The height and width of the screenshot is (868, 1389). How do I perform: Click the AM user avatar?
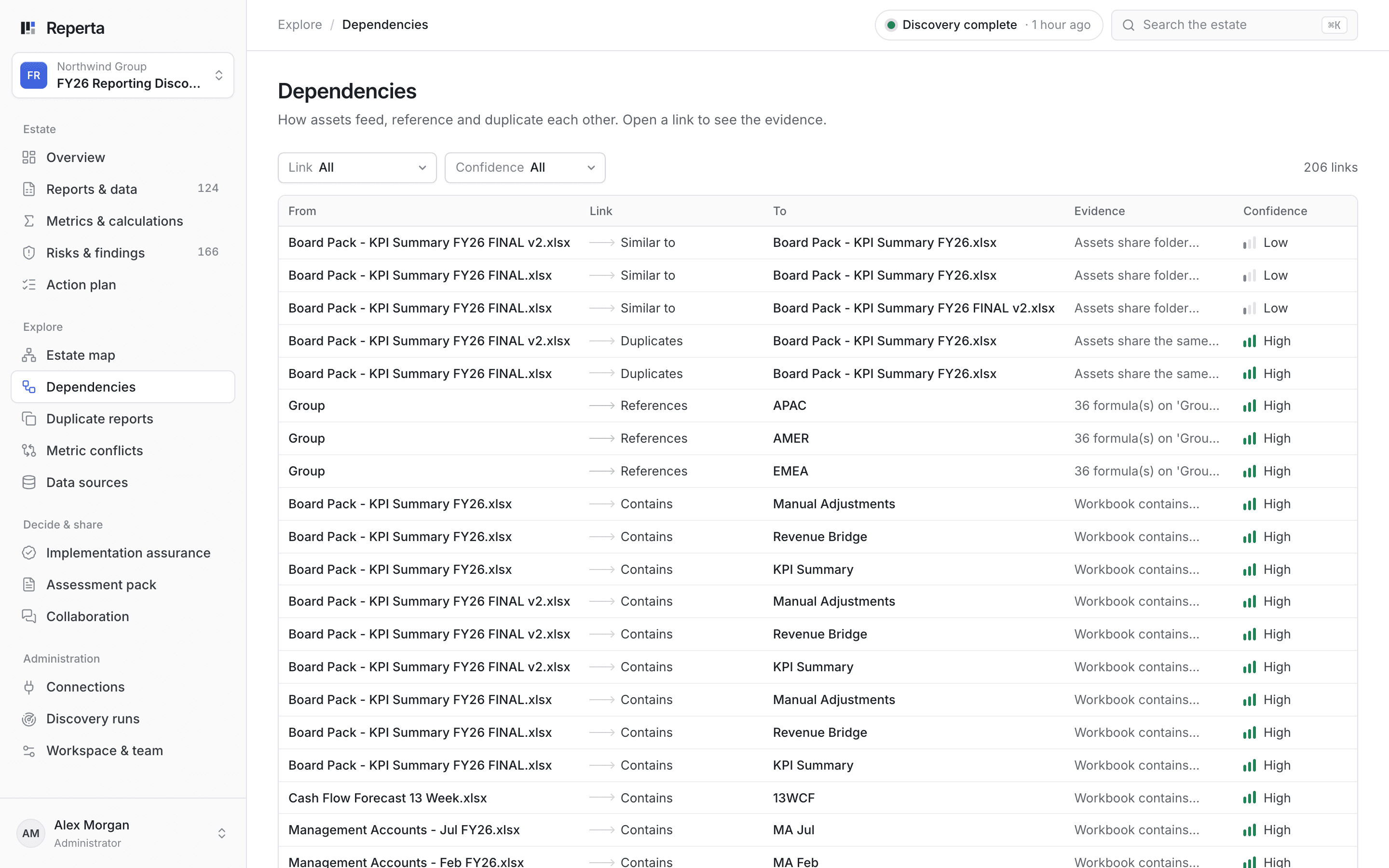tap(31, 833)
